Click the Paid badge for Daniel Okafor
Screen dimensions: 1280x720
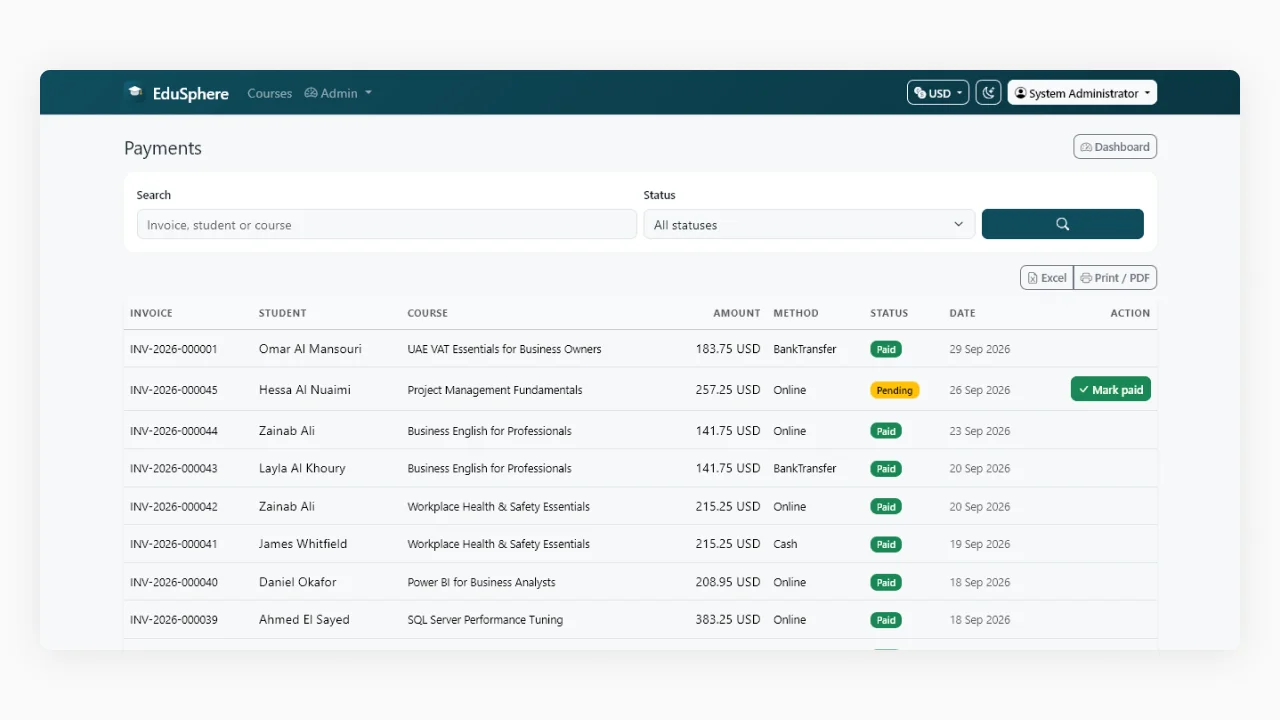pos(886,582)
